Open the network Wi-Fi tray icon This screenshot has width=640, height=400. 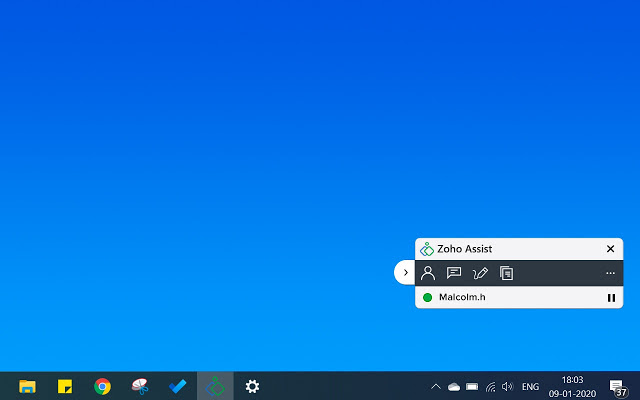pyautogui.click(x=490, y=387)
